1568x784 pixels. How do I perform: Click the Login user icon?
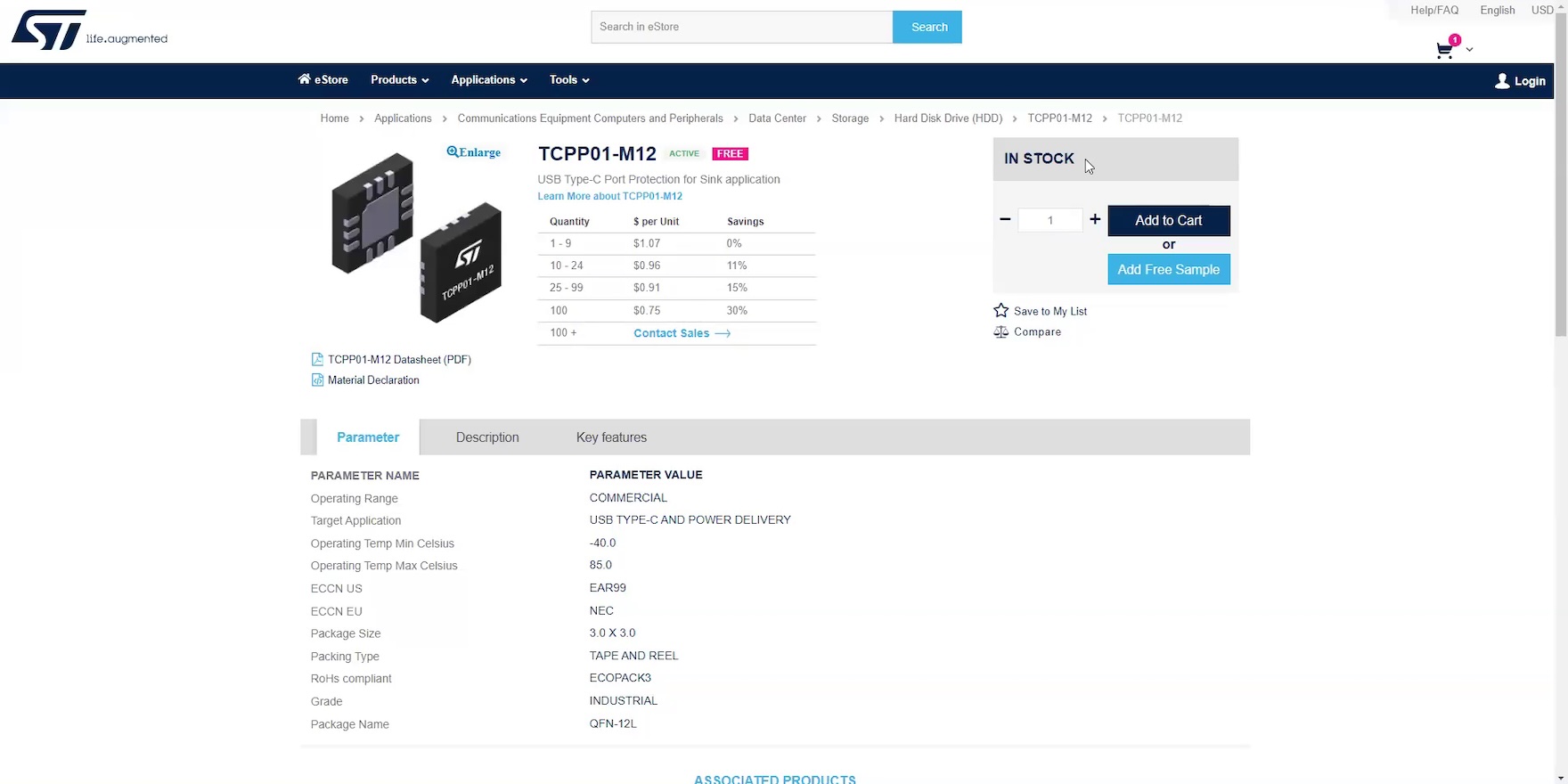click(1502, 81)
